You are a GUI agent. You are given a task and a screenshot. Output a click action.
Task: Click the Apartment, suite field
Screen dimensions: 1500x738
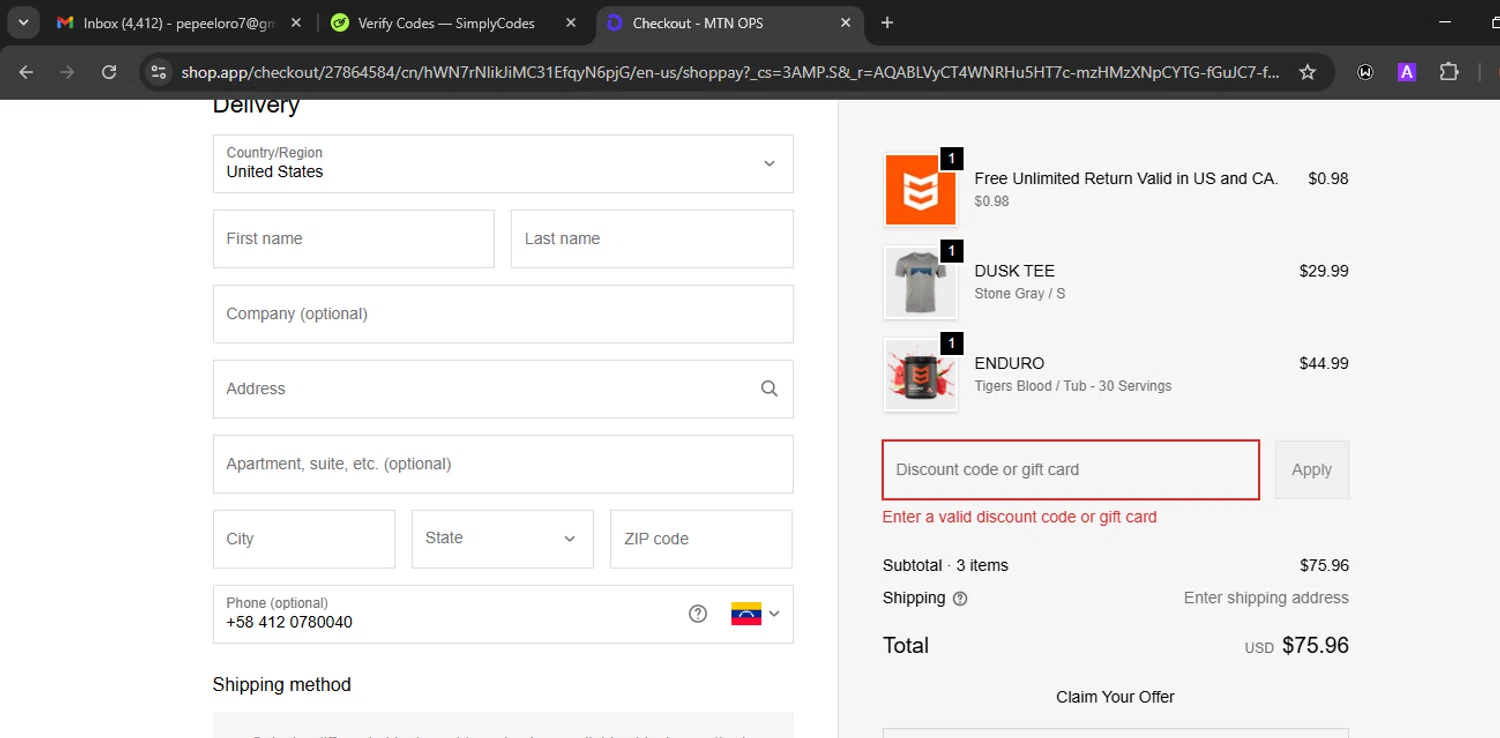(503, 464)
